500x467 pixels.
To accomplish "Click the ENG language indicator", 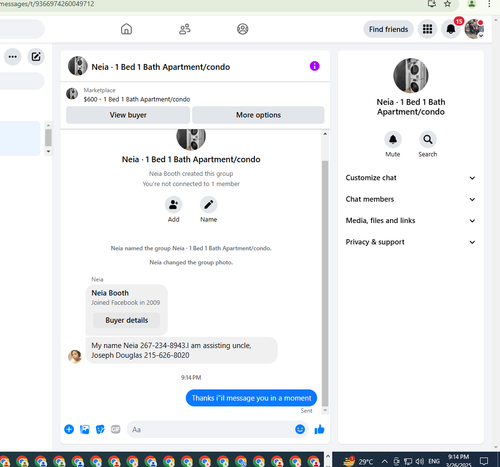I will 434,461.
